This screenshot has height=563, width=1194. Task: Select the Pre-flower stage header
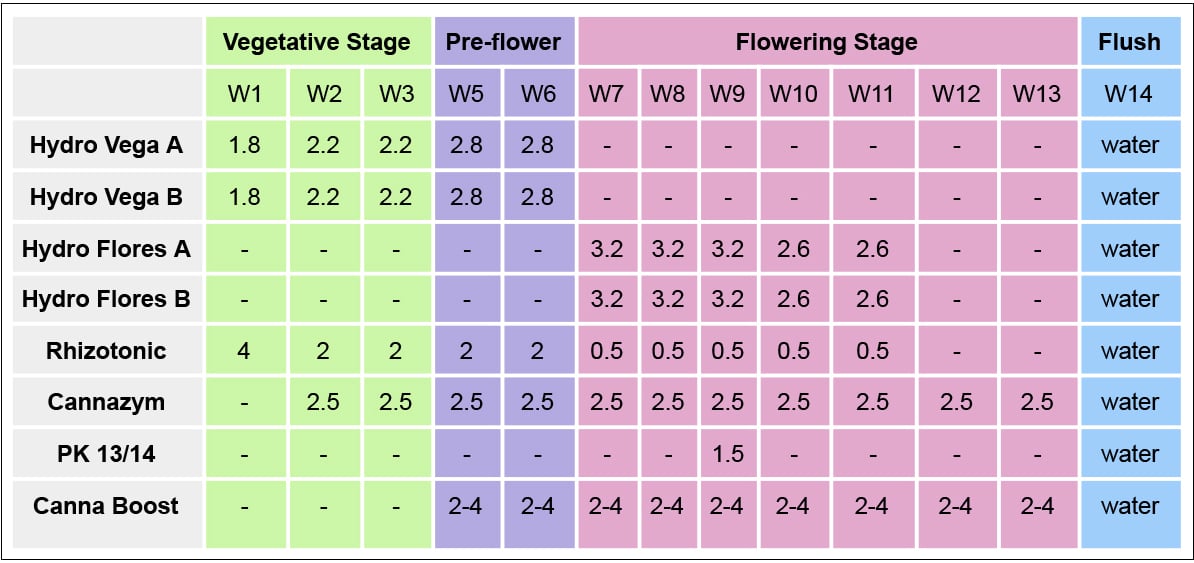coord(504,42)
